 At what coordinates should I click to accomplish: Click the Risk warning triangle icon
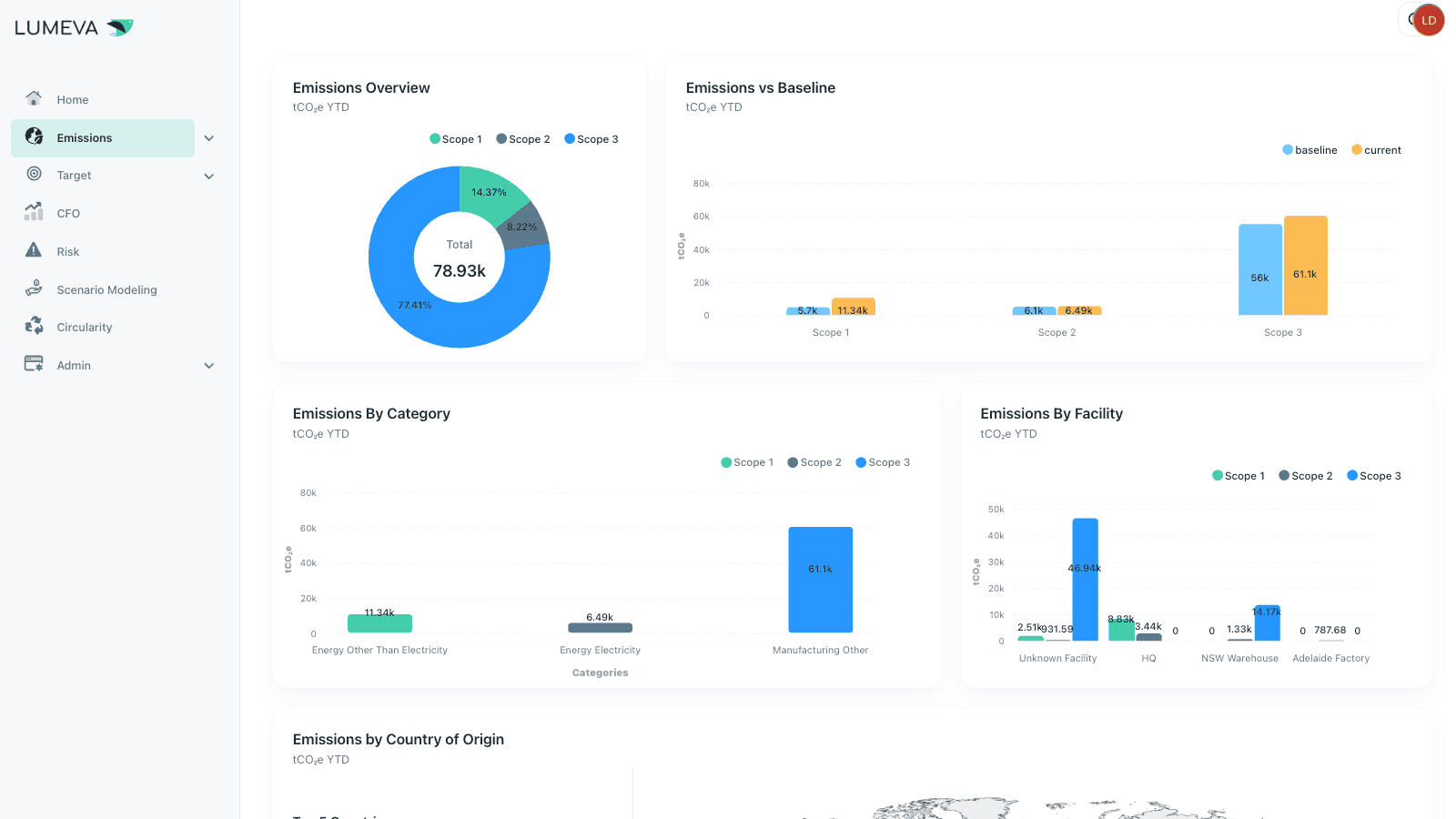tap(34, 250)
